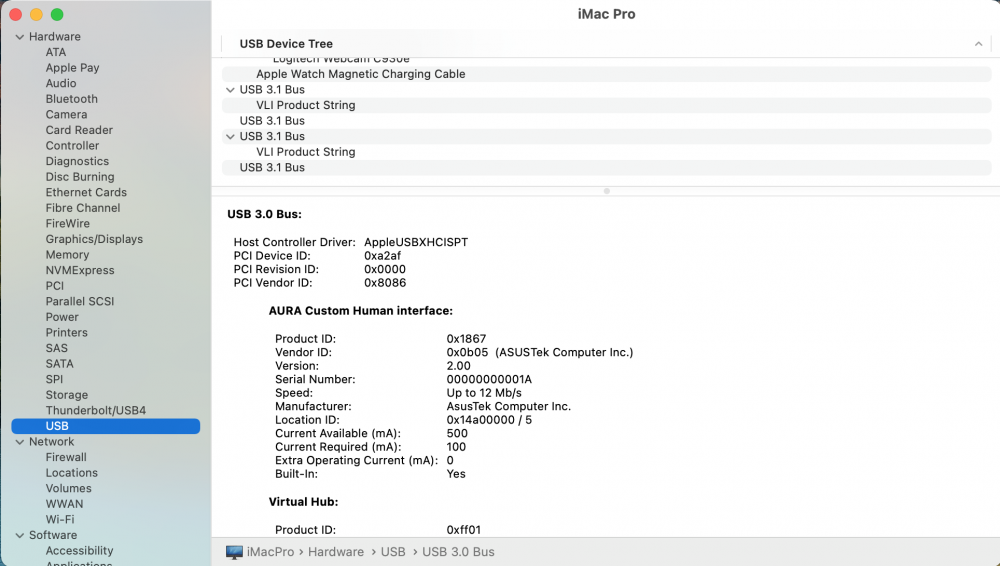The height and width of the screenshot is (566, 1000).
Task: Select USB 3.1 Bus row between VLI entries
Action: point(607,121)
